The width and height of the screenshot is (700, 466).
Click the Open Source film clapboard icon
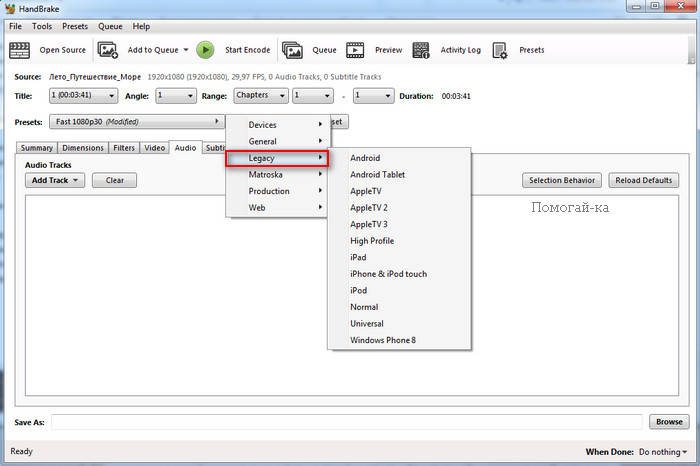[20, 50]
